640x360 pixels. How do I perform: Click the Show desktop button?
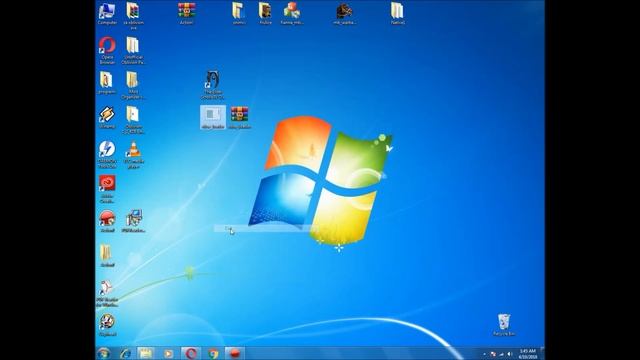(542, 353)
